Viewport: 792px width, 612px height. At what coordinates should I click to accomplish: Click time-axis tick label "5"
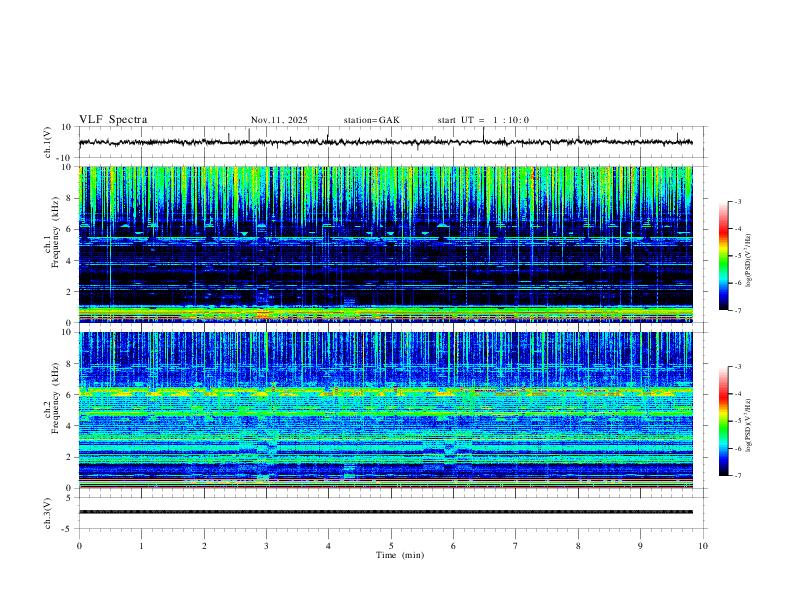(x=391, y=546)
